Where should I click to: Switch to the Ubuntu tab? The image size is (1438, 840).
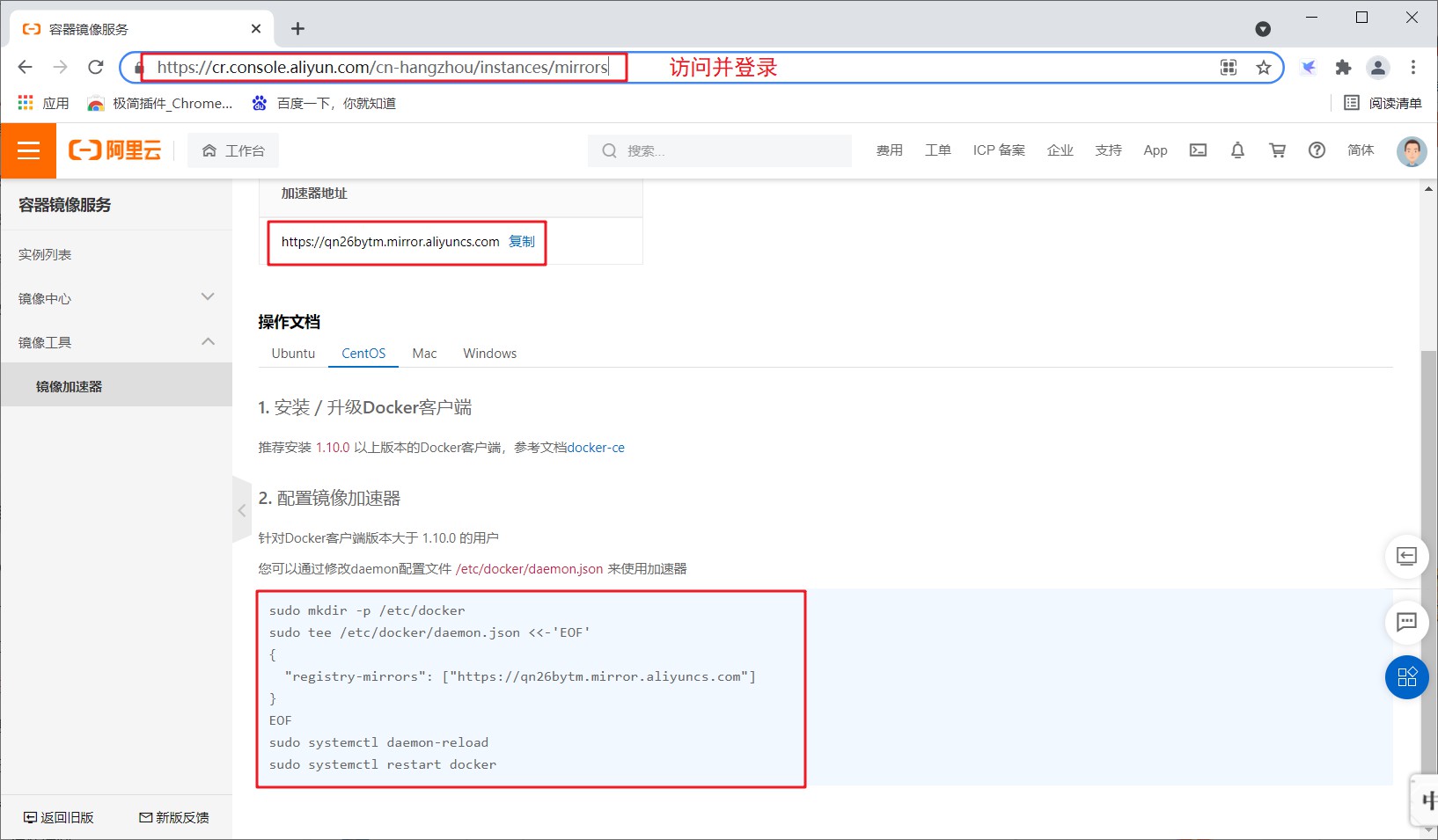[x=293, y=354]
